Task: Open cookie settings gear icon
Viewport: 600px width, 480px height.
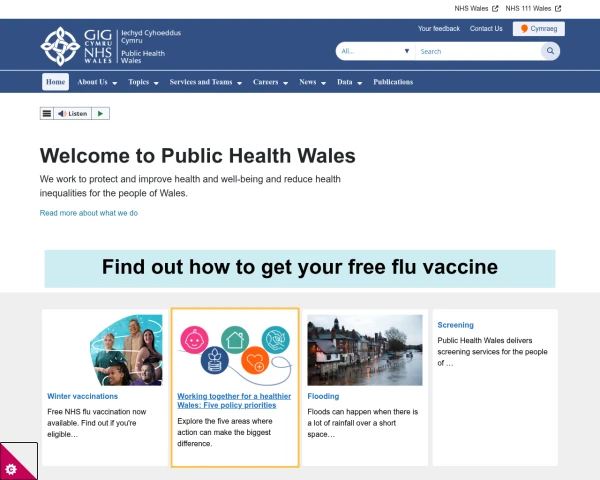Action: tap(11, 469)
